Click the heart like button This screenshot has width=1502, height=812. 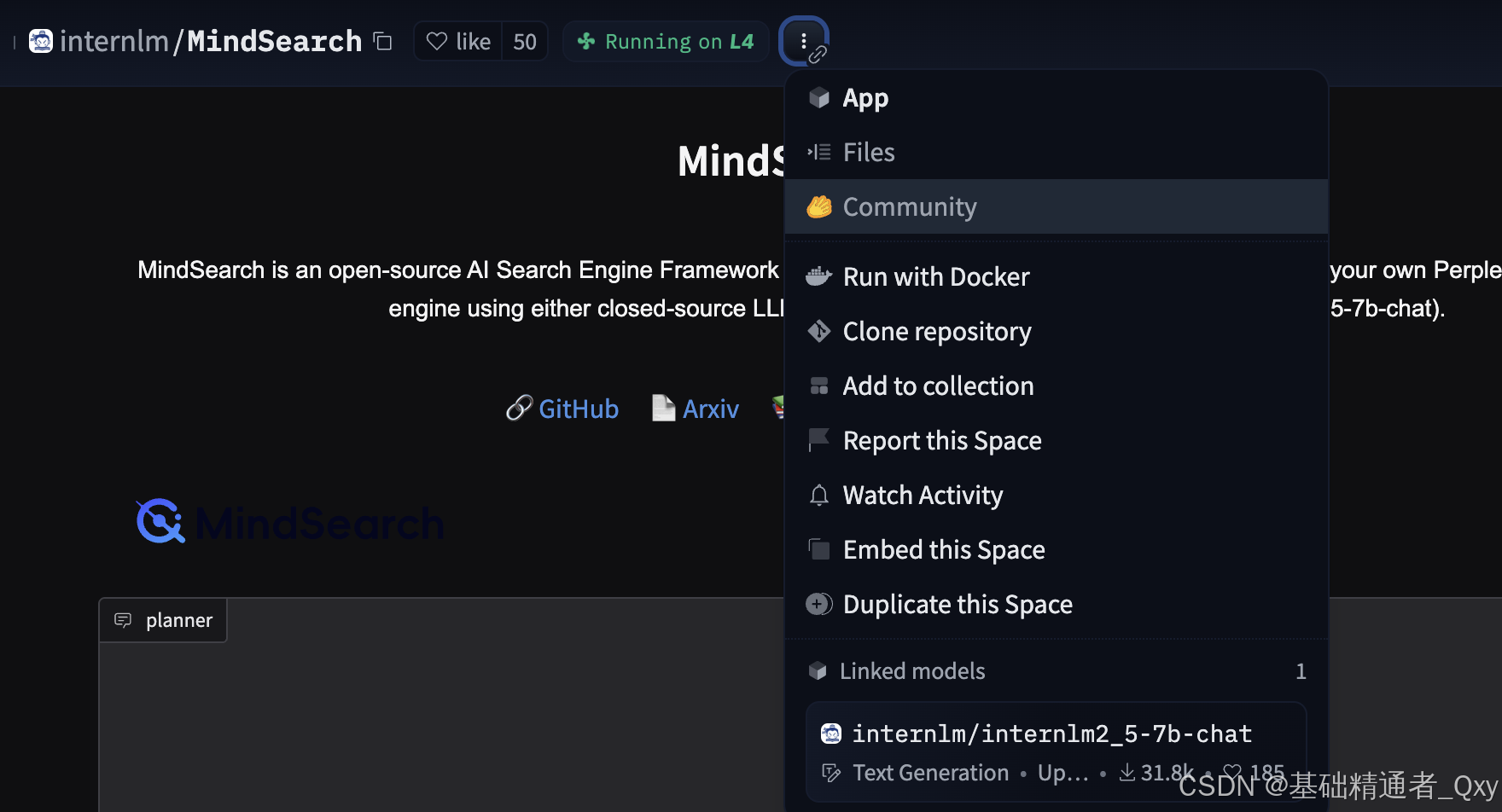[x=458, y=41]
